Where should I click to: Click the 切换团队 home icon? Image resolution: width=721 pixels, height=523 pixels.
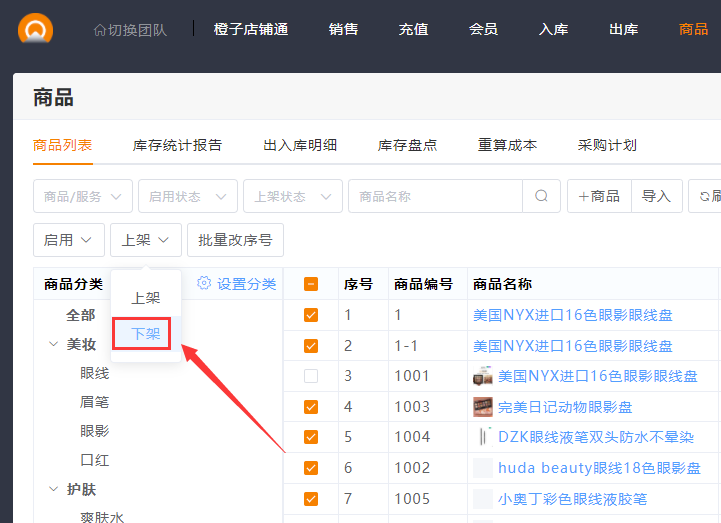99,30
